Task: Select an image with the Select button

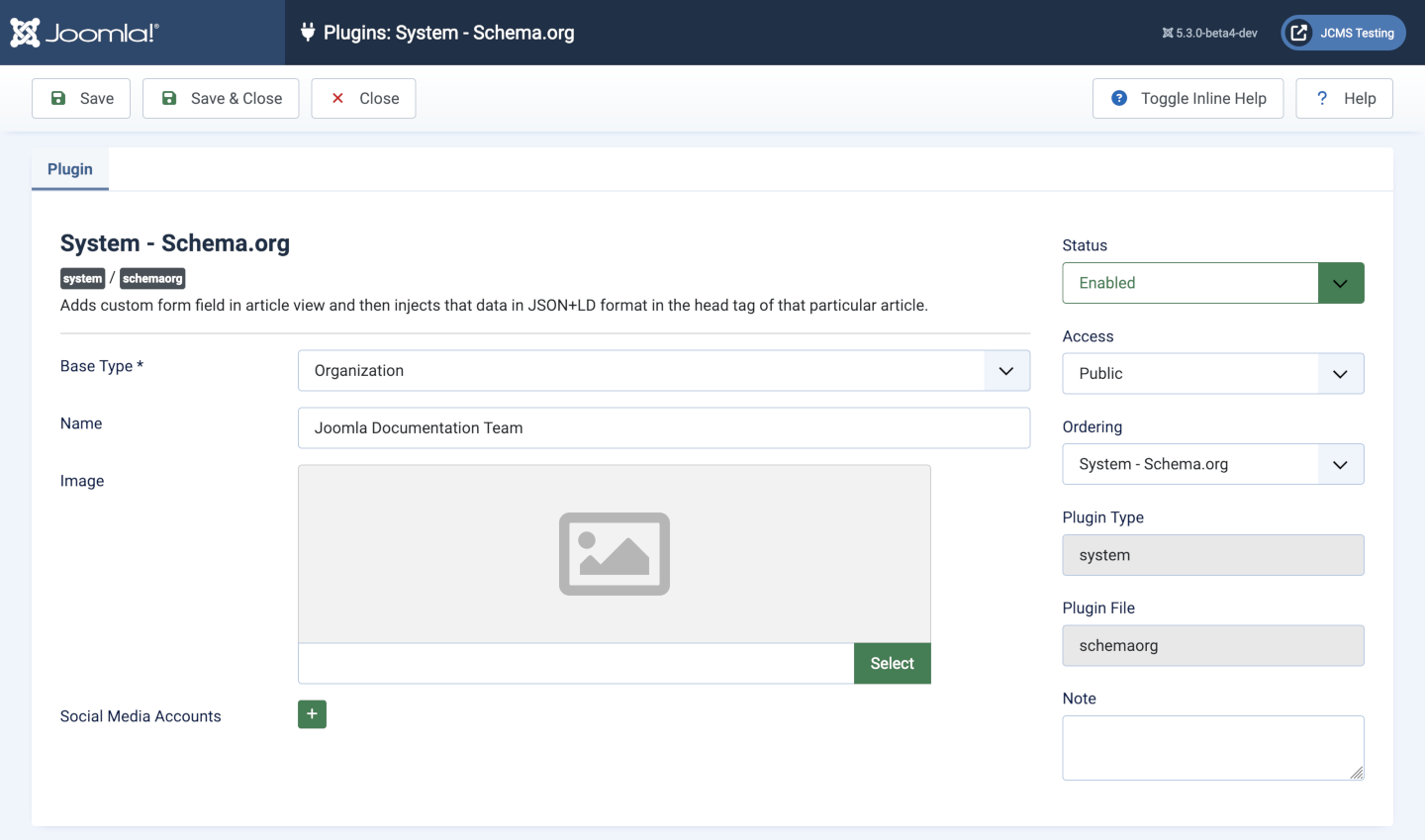Action: [892, 663]
